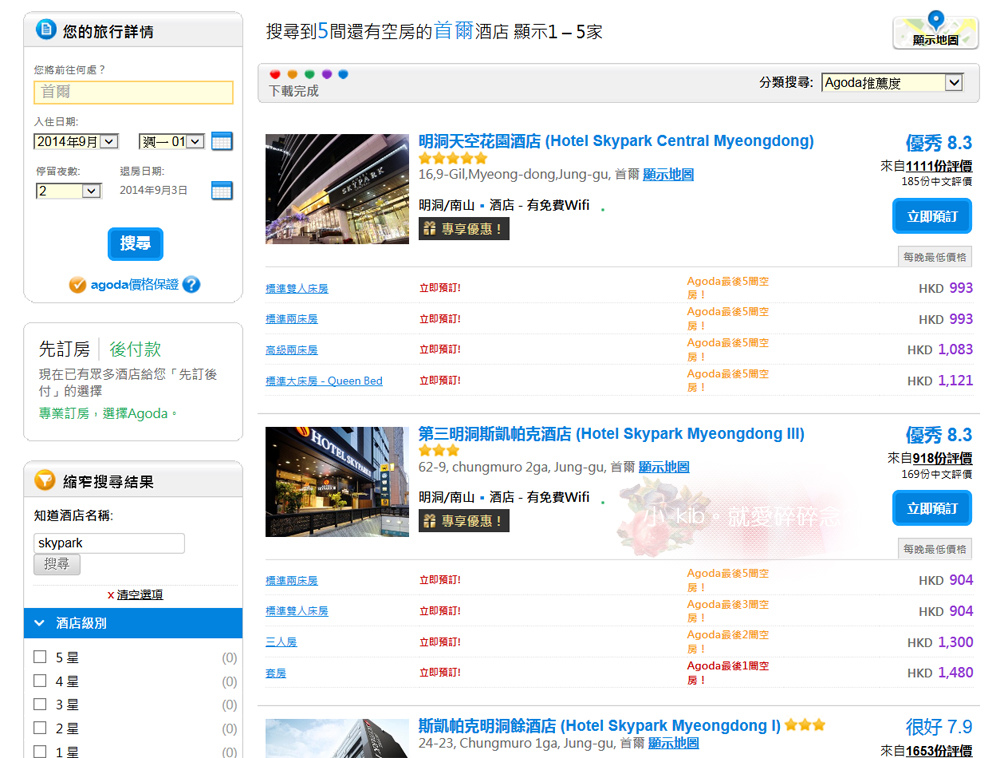
Task: Click the hotel name field containing skypark
Action: point(109,543)
